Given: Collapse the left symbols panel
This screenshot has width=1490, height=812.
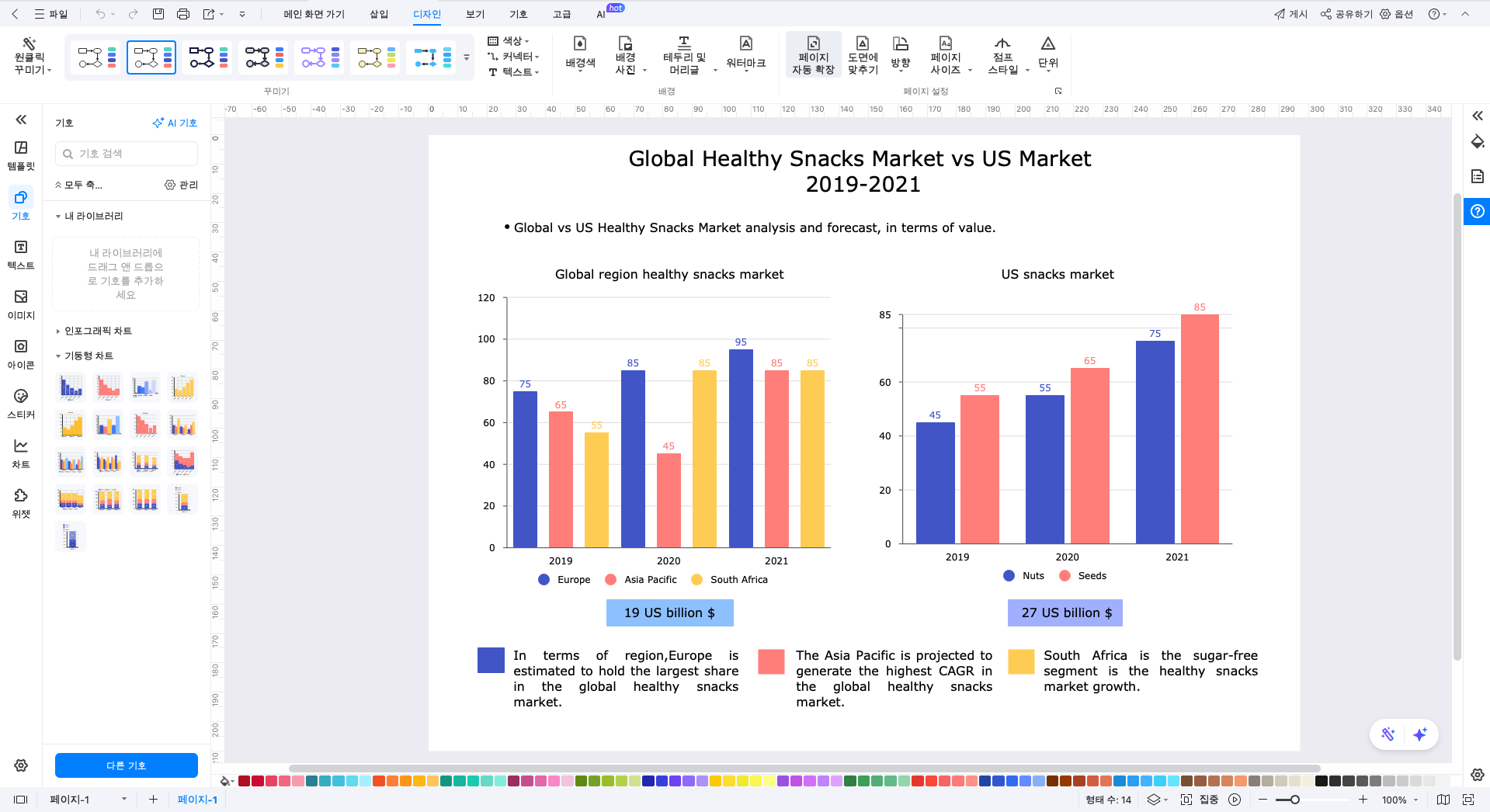Looking at the screenshot, I should pos(21,120).
